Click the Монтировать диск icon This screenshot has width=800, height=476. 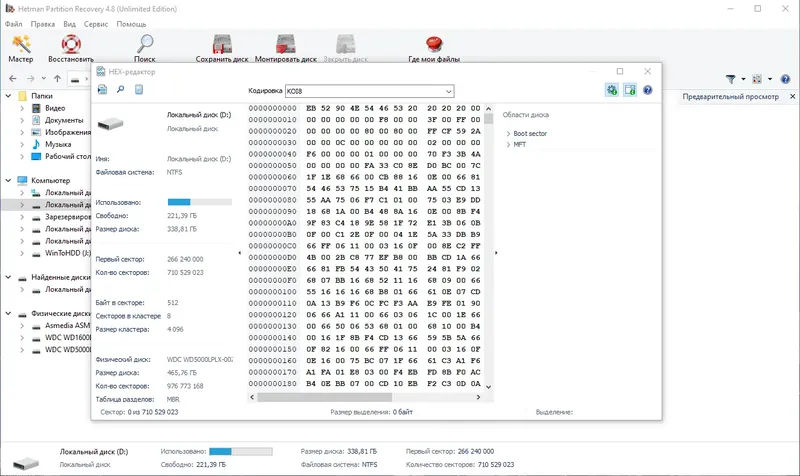[286, 44]
